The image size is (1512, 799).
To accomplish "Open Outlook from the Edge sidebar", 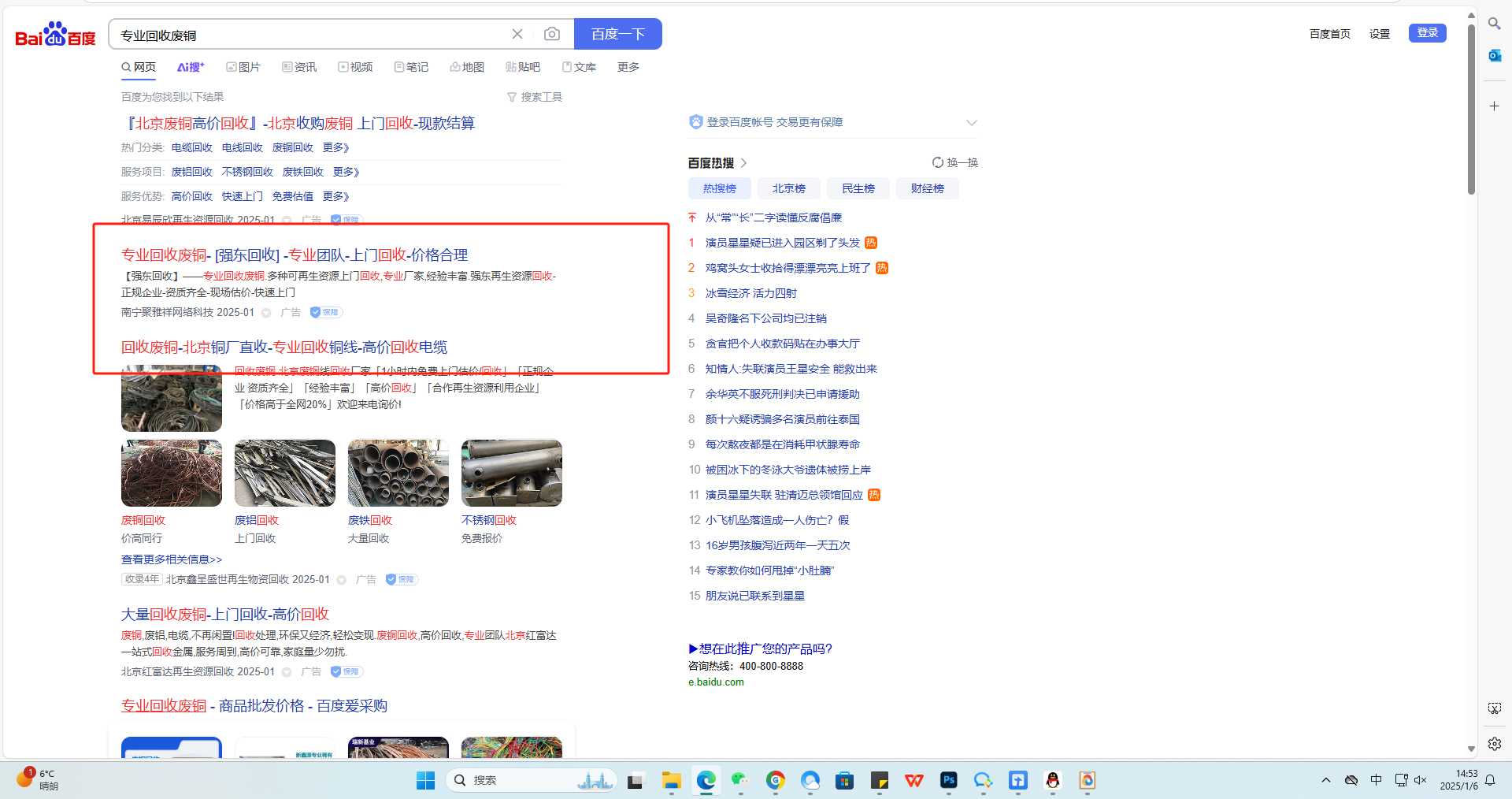I will click(1494, 55).
